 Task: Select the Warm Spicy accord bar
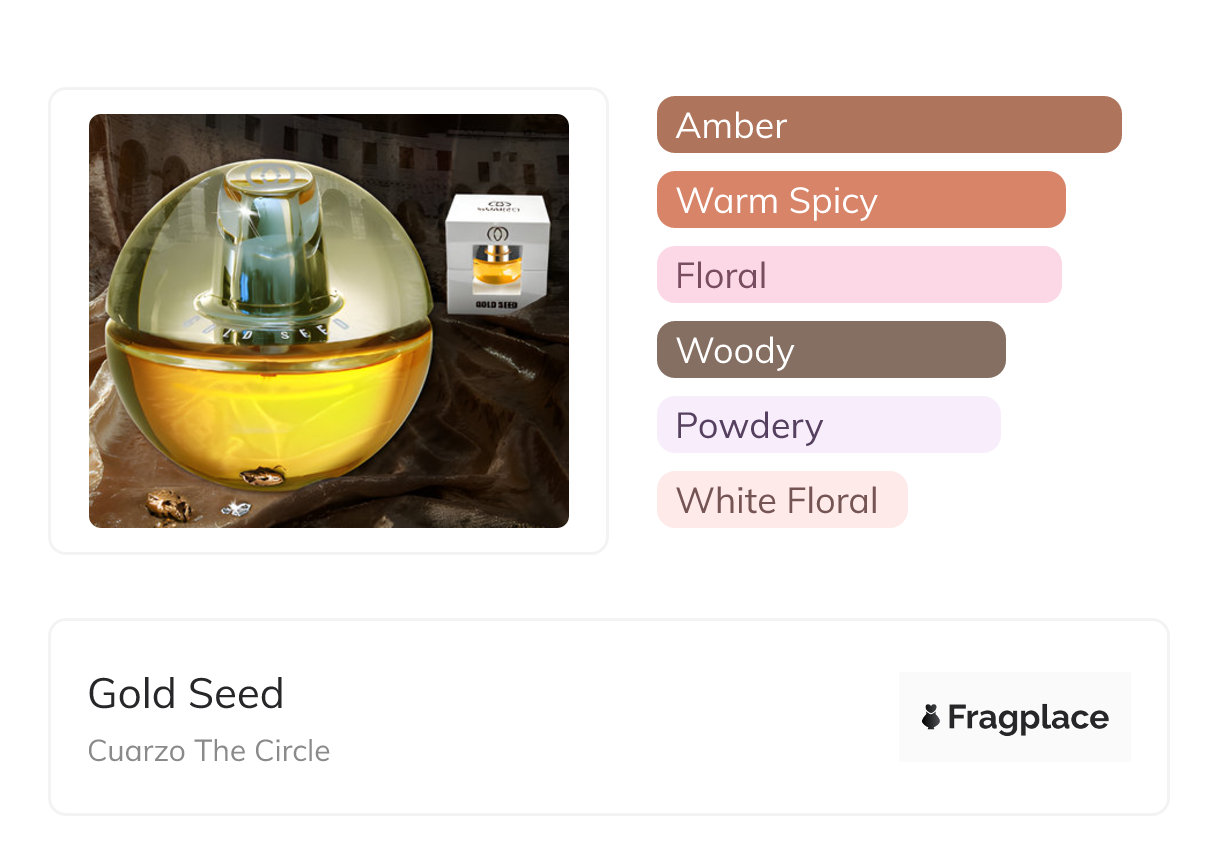(860, 200)
